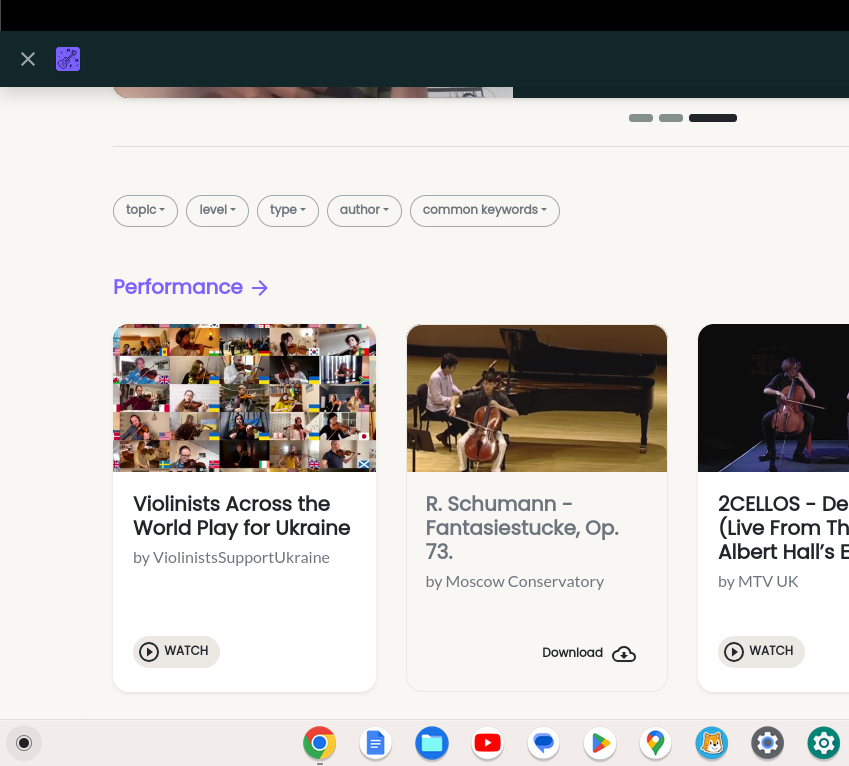The width and height of the screenshot is (849, 766).
Task: Watch the 2CELLOS live video
Action: tap(761, 651)
